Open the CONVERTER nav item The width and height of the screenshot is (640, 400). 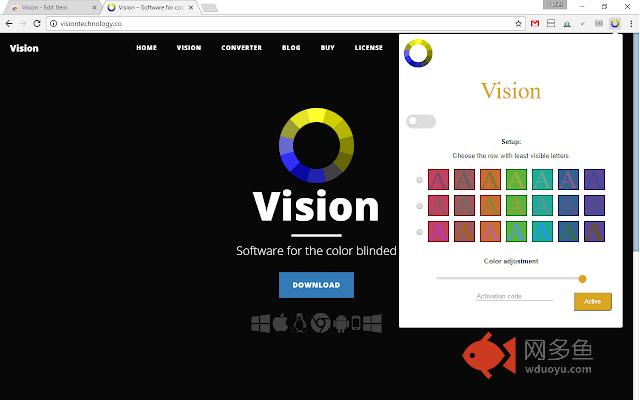tap(242, 48)
